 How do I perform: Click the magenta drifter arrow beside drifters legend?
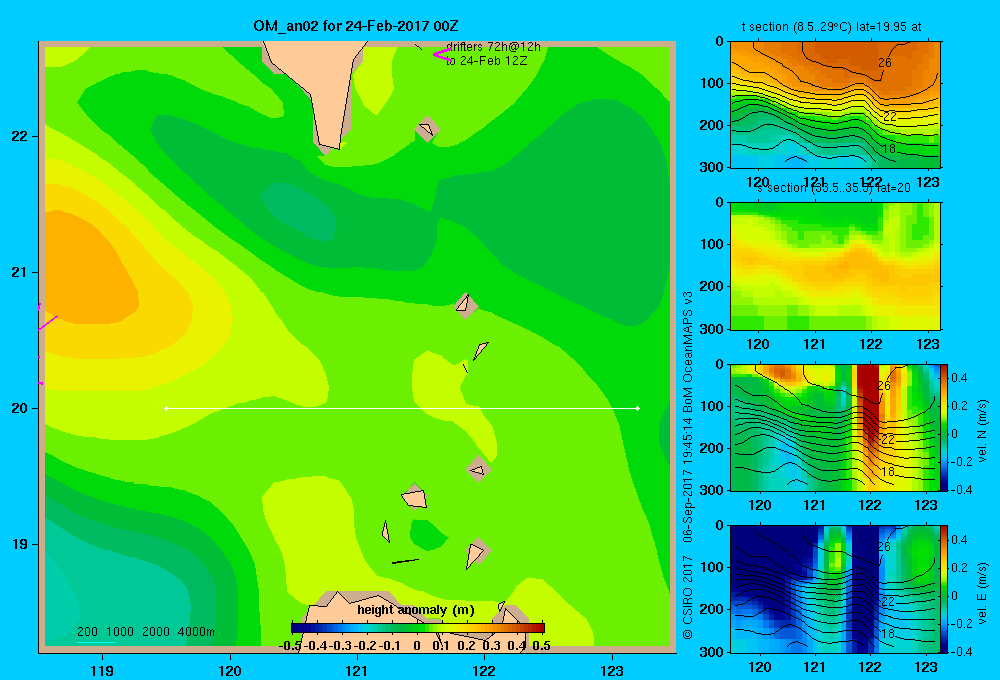442,54
